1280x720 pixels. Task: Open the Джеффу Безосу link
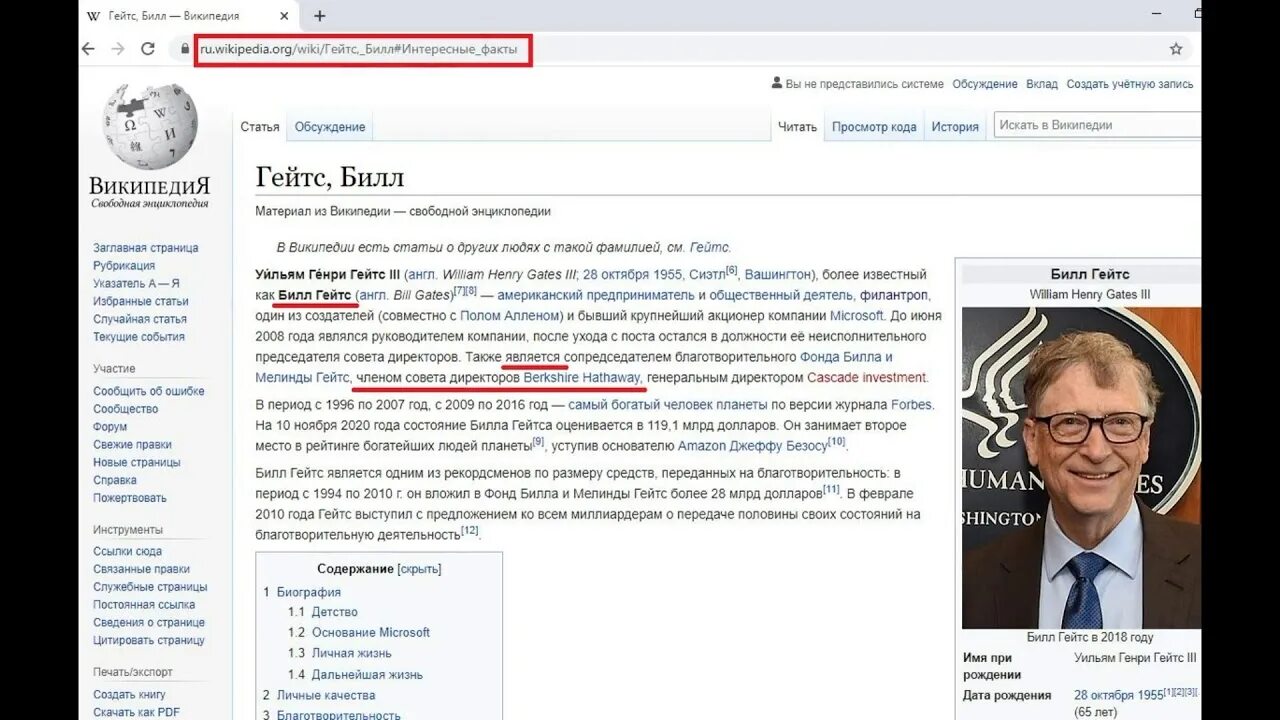777,446
